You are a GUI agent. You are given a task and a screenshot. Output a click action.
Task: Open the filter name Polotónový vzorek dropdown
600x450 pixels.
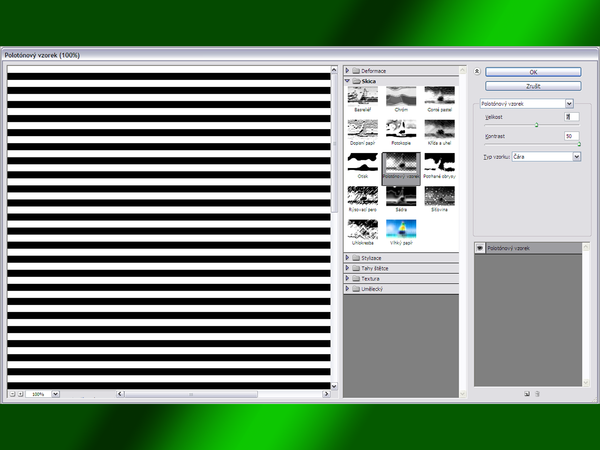569,102
